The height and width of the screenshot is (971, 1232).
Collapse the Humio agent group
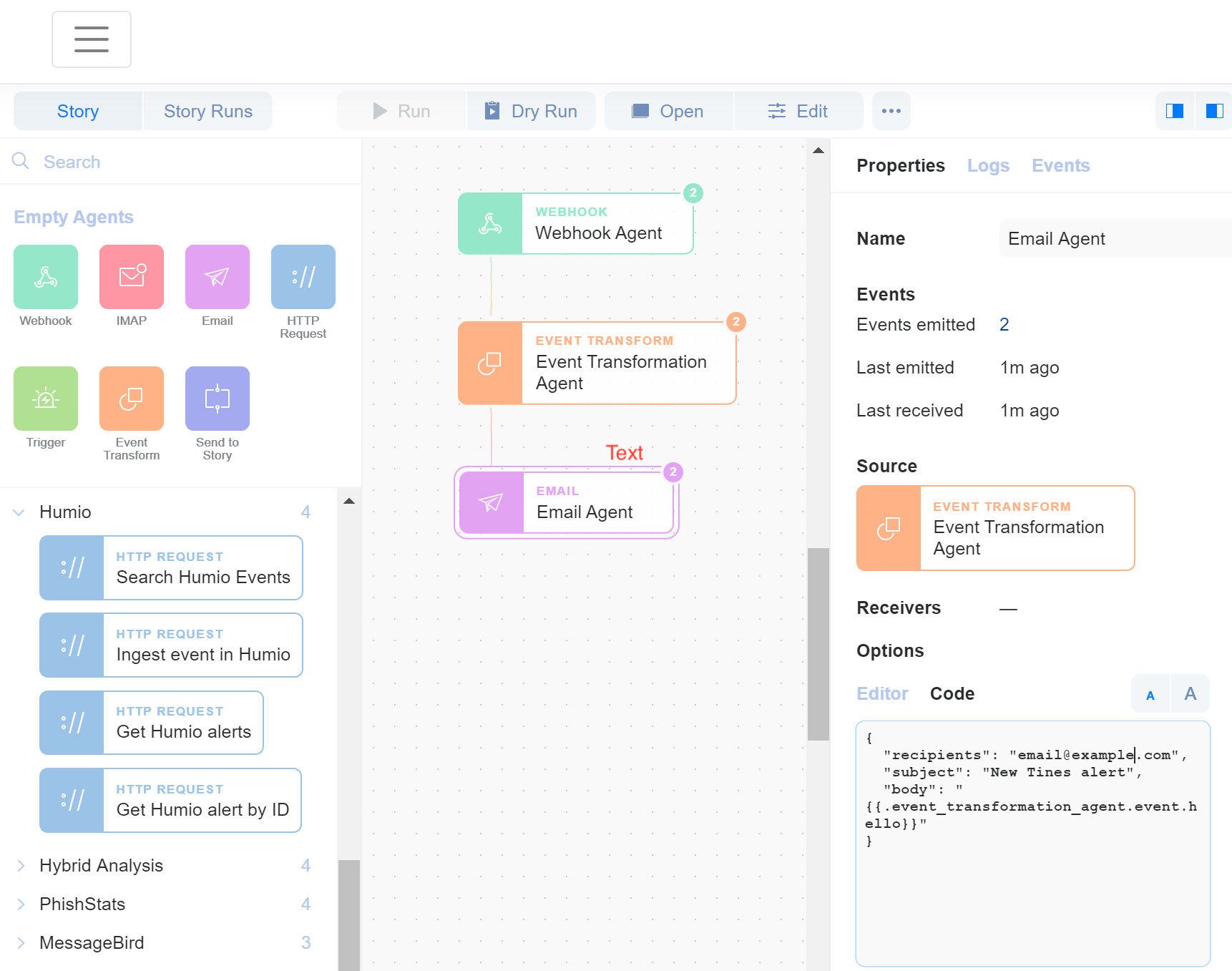(x=19, y=512)
